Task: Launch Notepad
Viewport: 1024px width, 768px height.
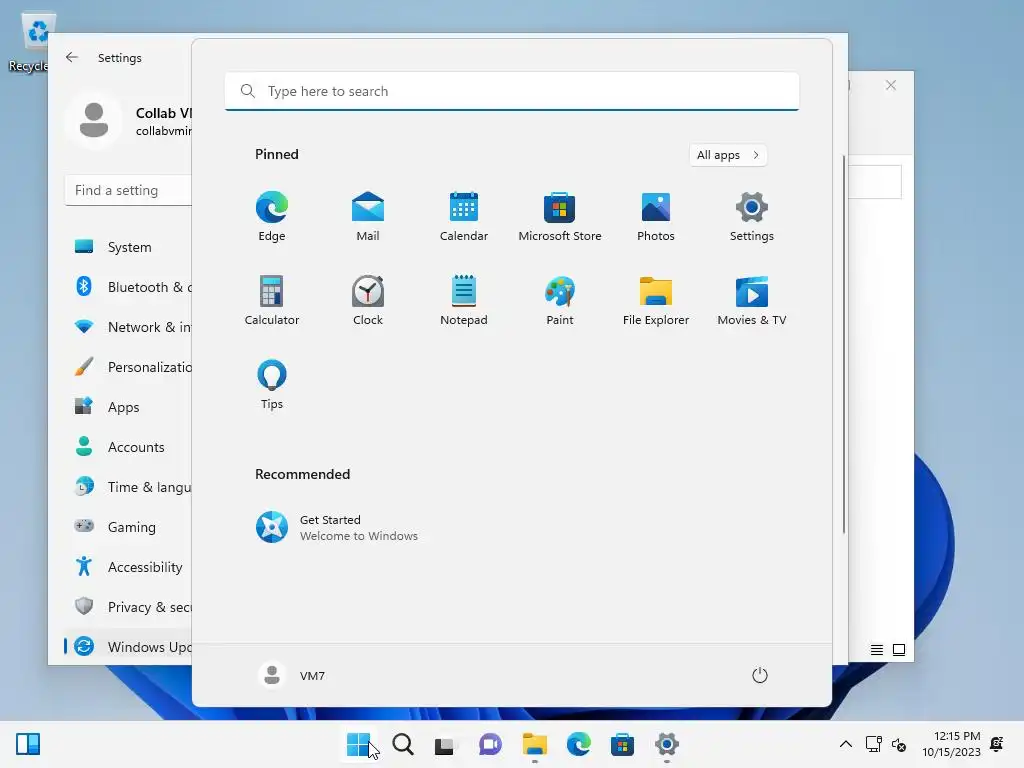Action: (464, 300)
